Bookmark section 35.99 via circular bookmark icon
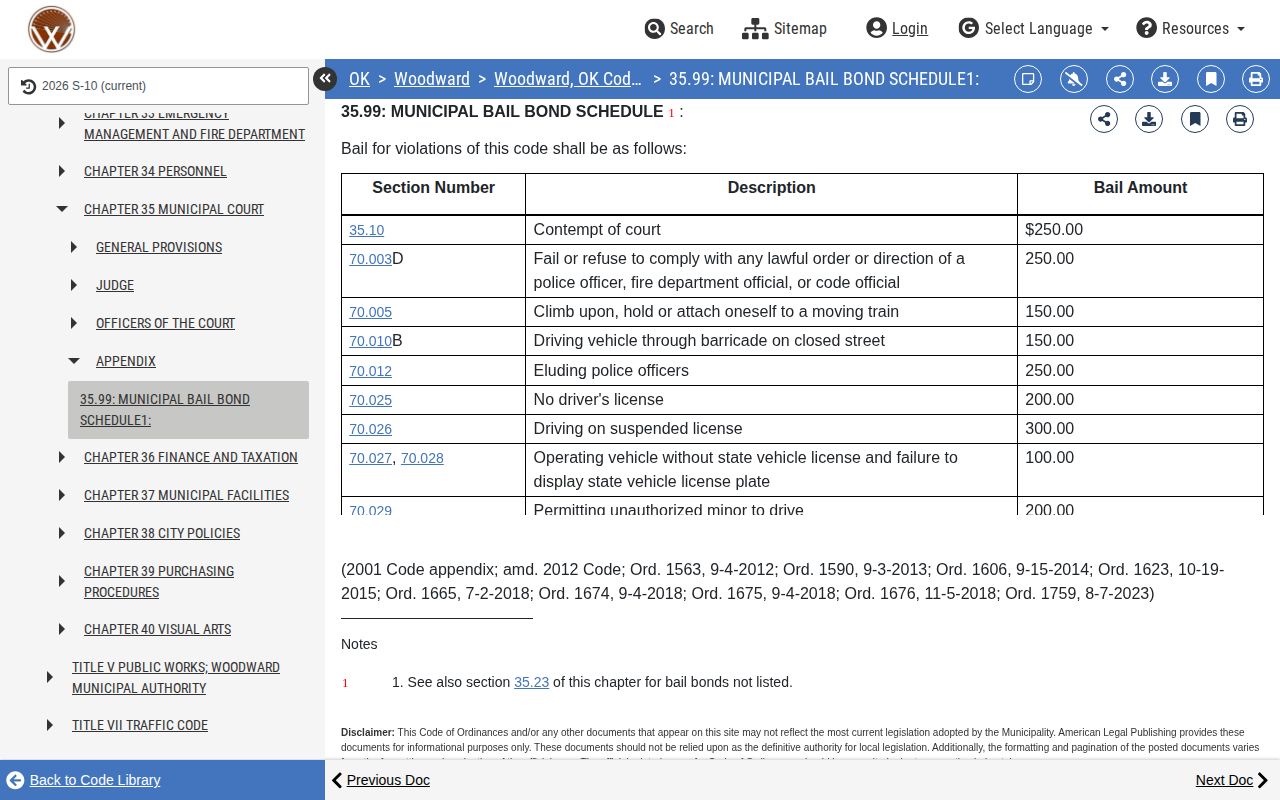This screenshot has height=800, width=1280. (x=1195, y=119)
